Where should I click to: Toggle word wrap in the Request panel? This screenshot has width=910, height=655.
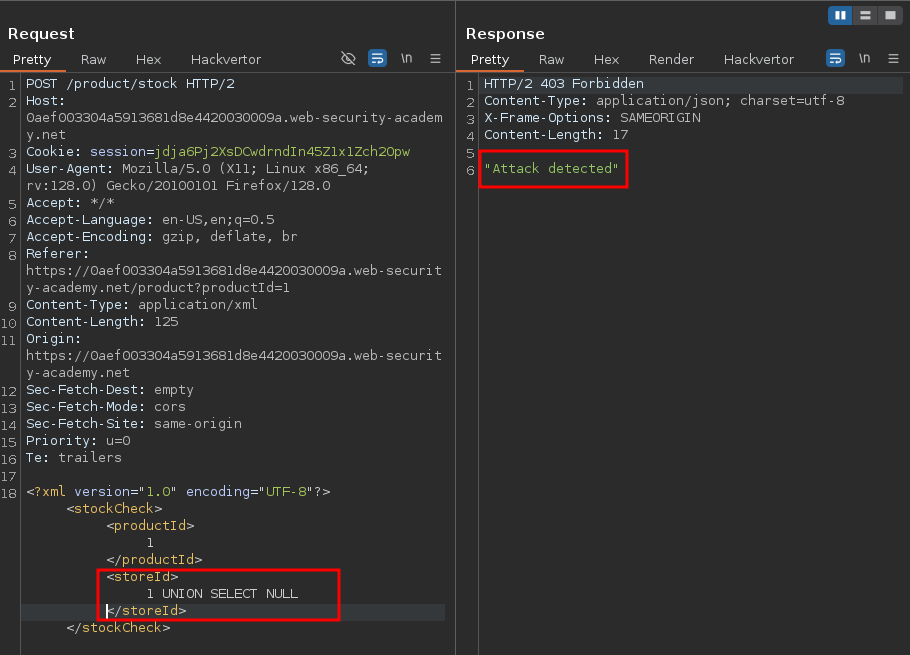click(x=377, y=59)
